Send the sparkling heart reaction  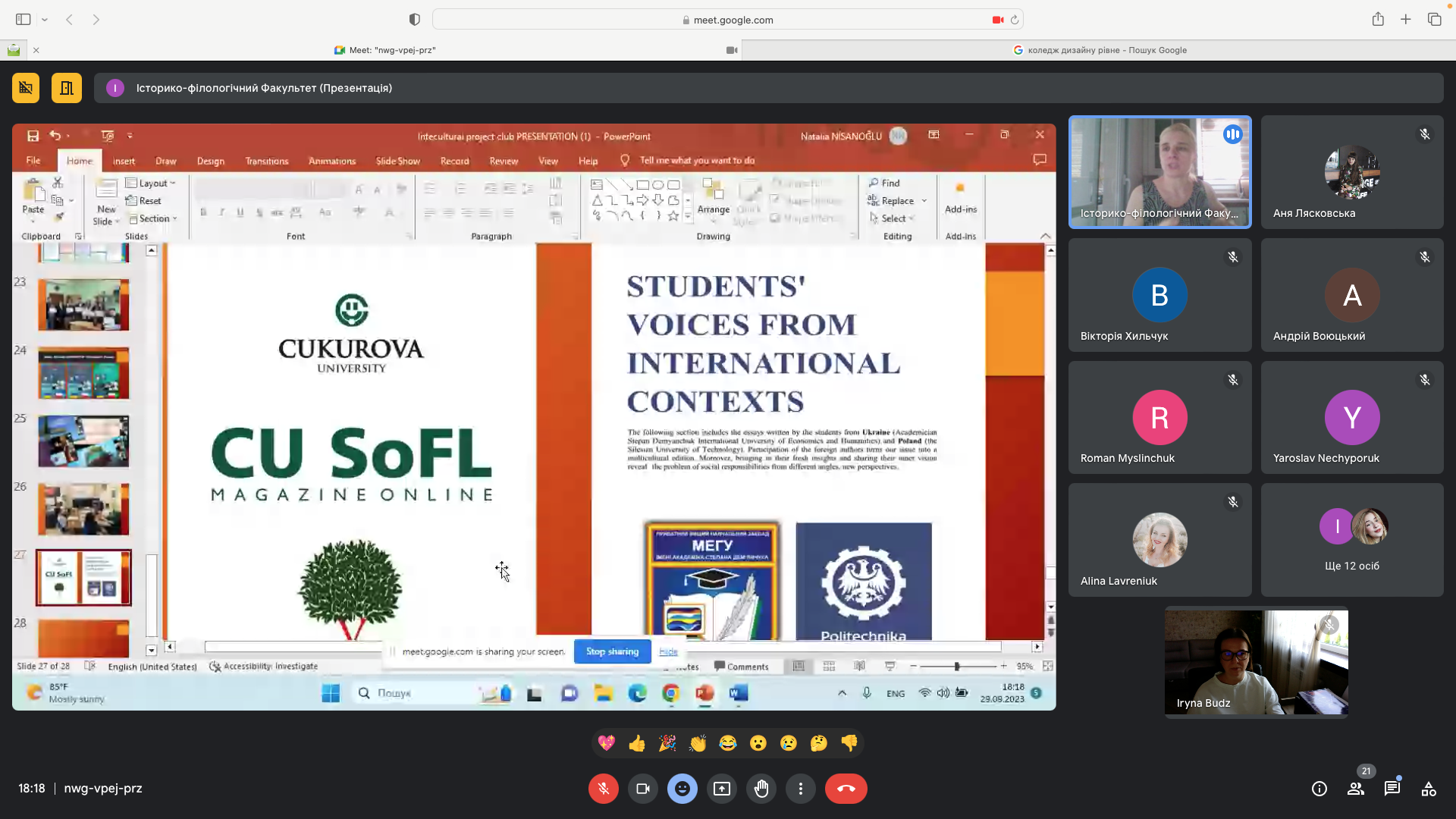tap(607, 743)
